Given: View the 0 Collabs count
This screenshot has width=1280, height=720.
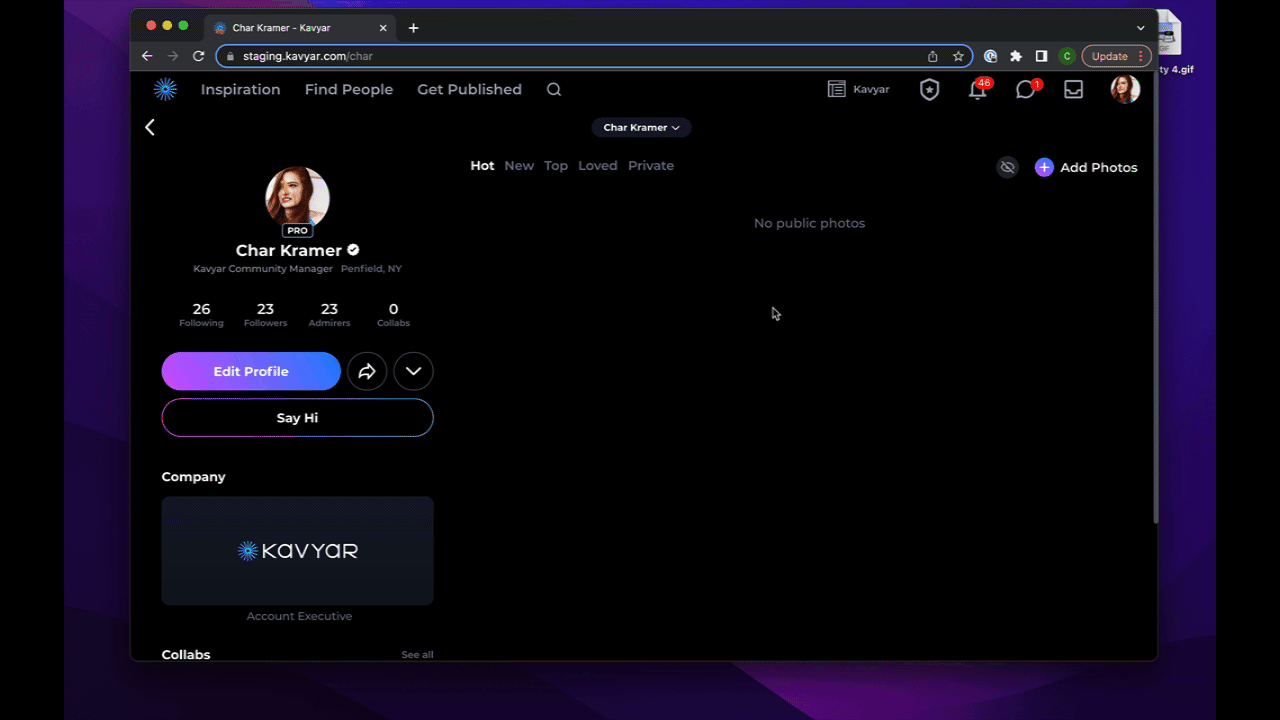Looking at the screenshot, I should tap(393, 315).
